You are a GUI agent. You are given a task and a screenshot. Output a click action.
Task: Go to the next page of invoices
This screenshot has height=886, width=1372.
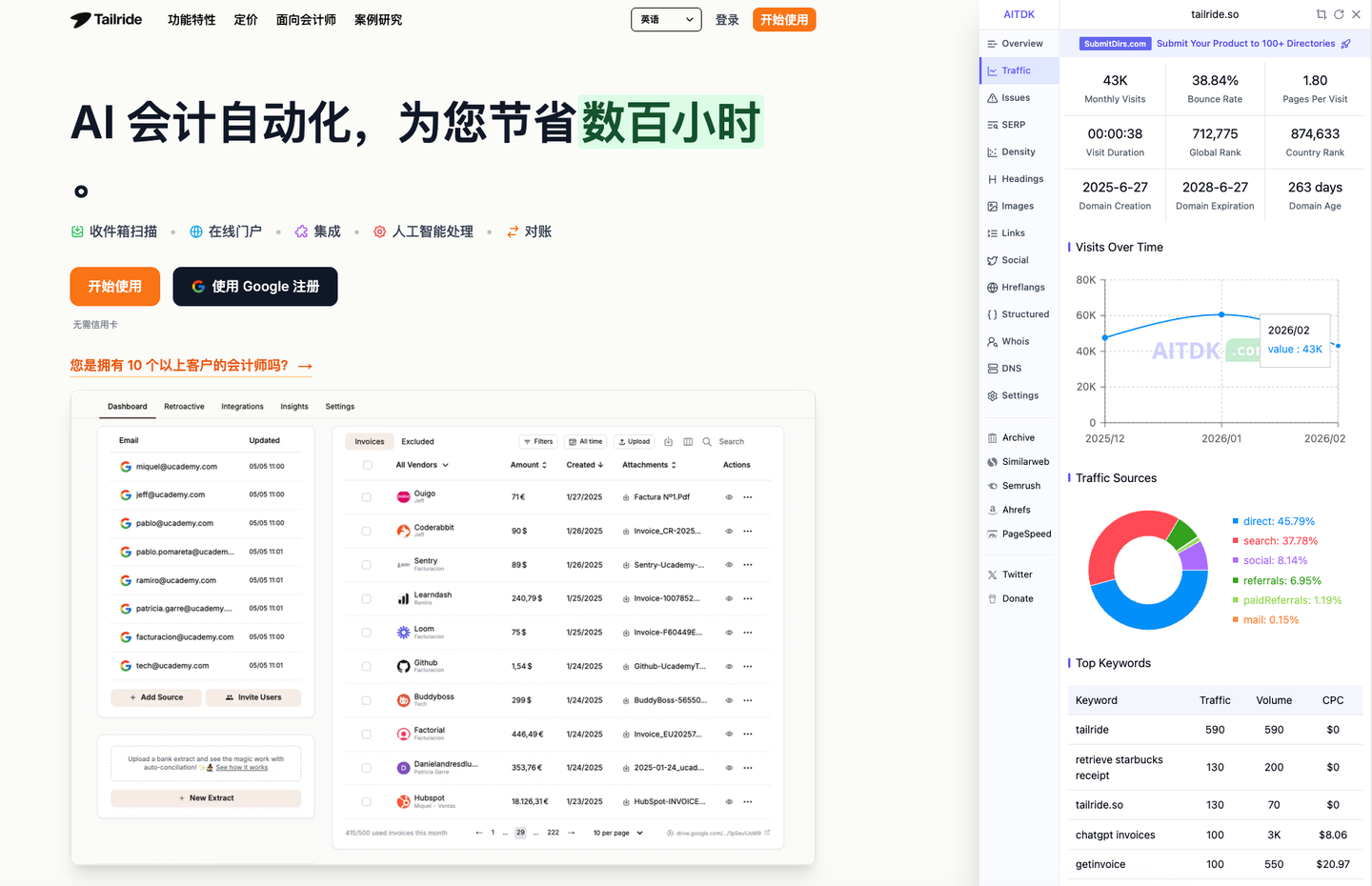(x=571, y=833)
